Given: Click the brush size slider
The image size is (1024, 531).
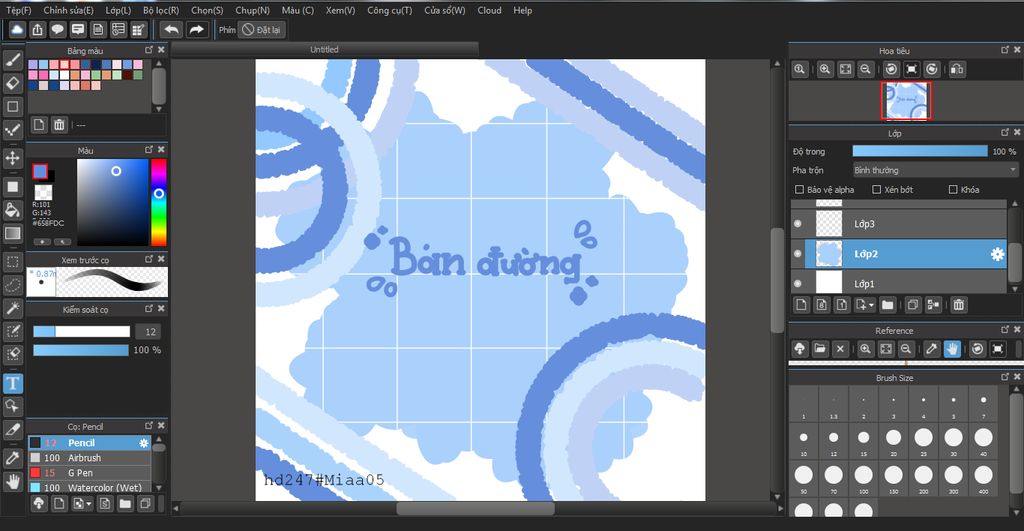Looking at the screenshot, I should [x=82, y=332].
